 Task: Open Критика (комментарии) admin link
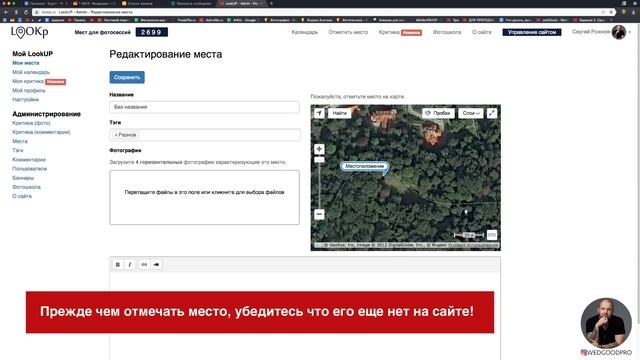[41, 132]
